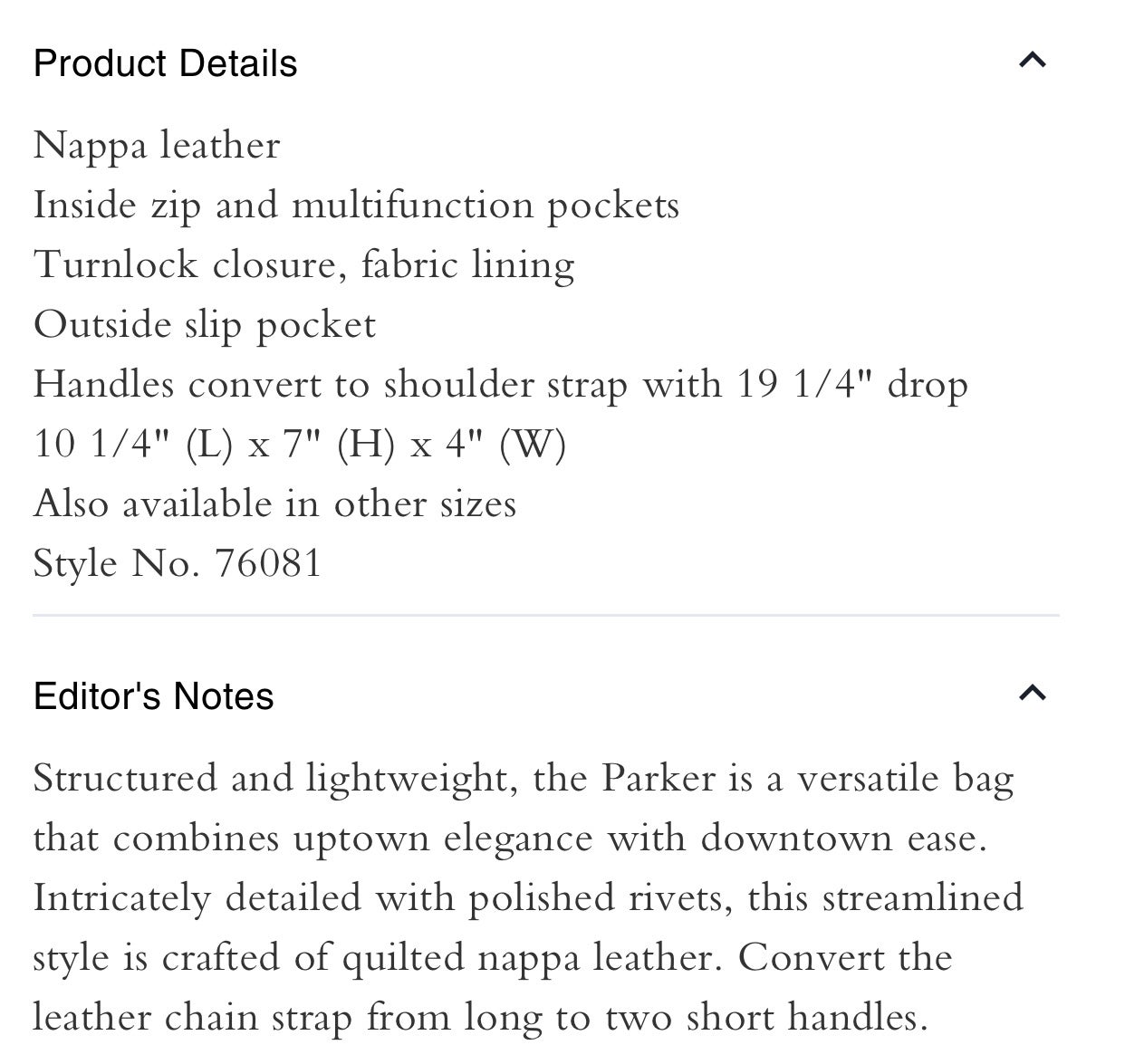Click the Outside slip pocket line
Viewport: 1125px width, 1064px height.
tap(205, 325)
